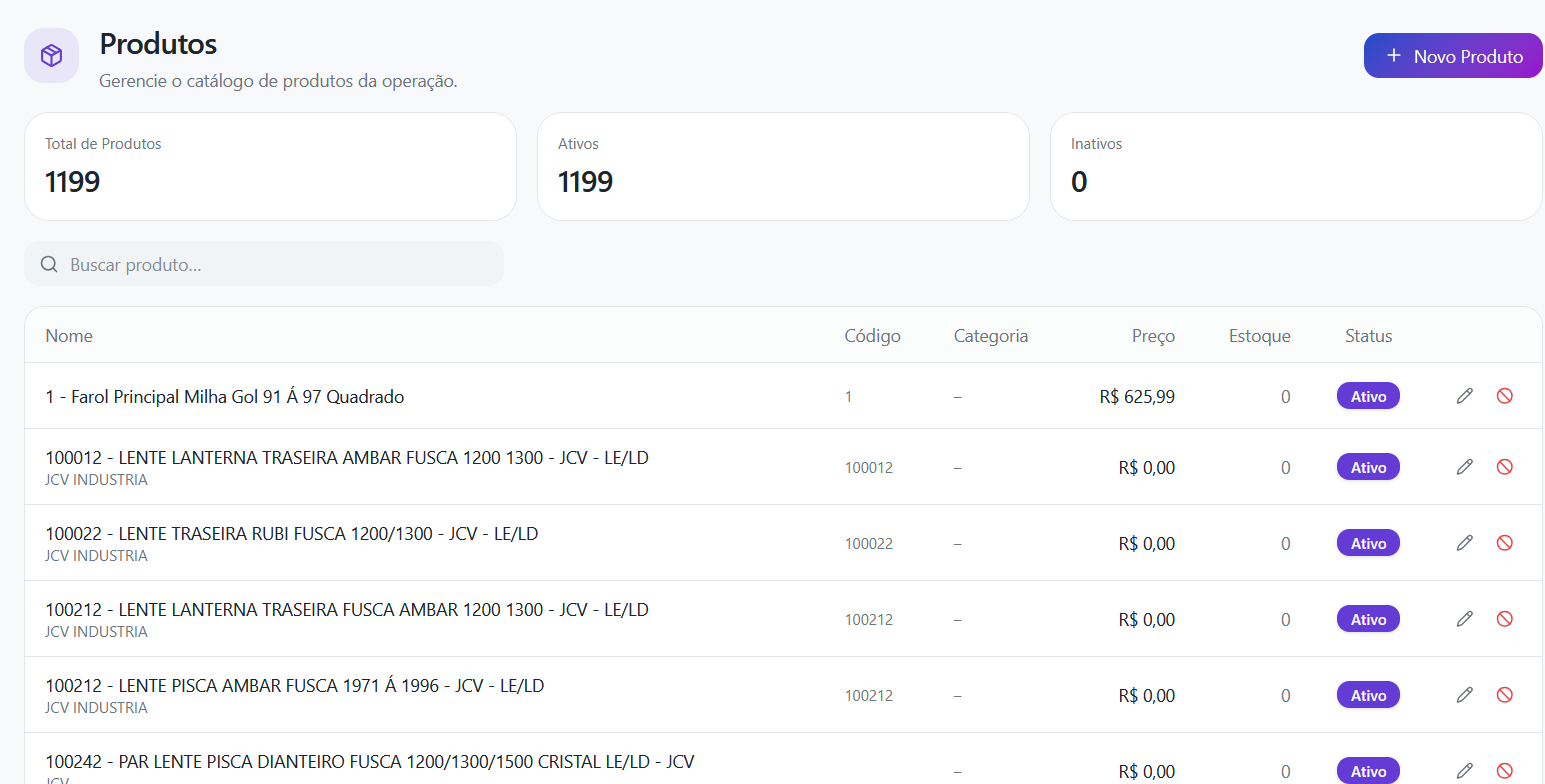
Task: Click the Produtos page title
Action: click(158, 44)
